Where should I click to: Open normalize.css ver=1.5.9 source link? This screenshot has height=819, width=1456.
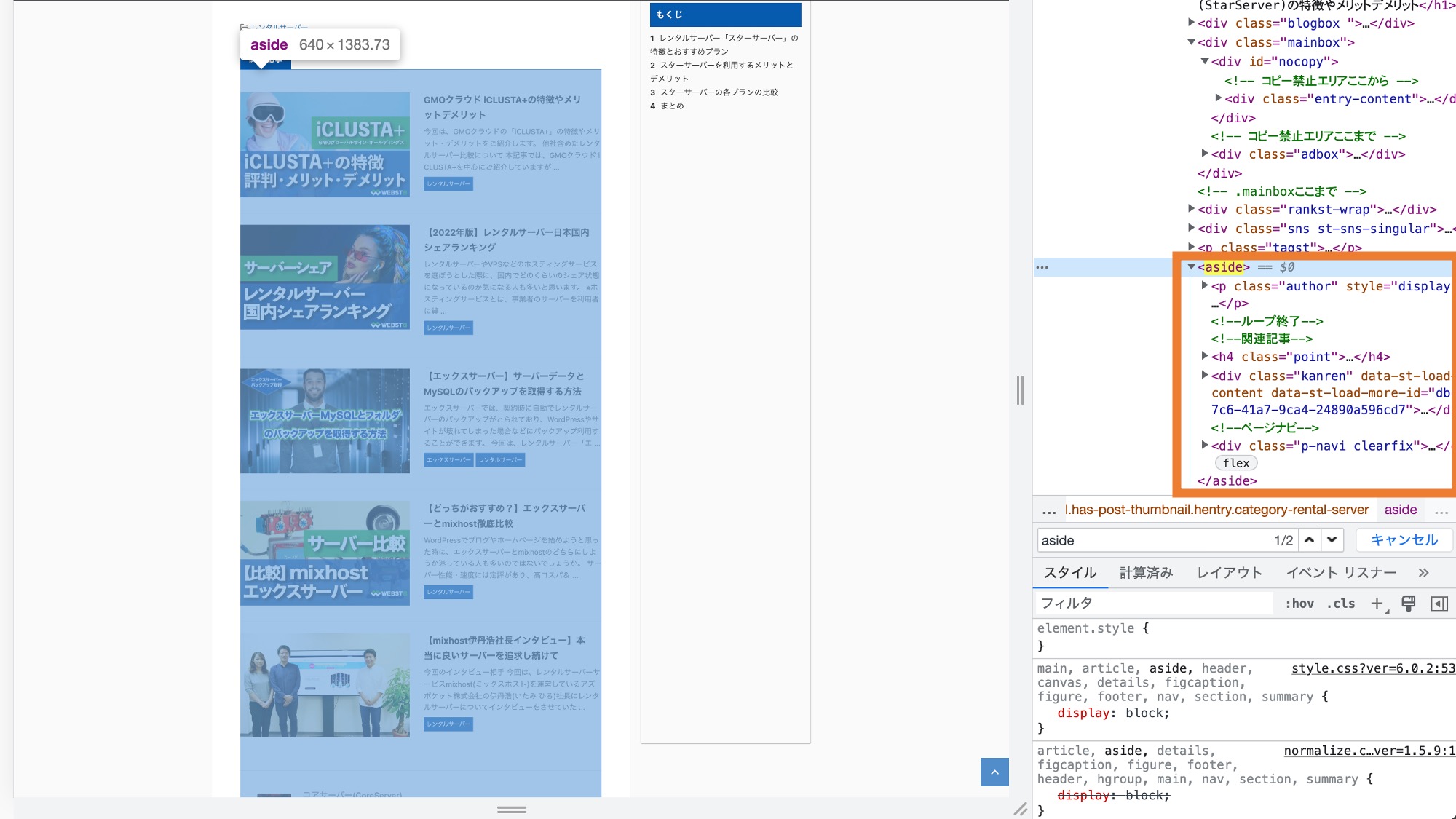[1369, 751]
